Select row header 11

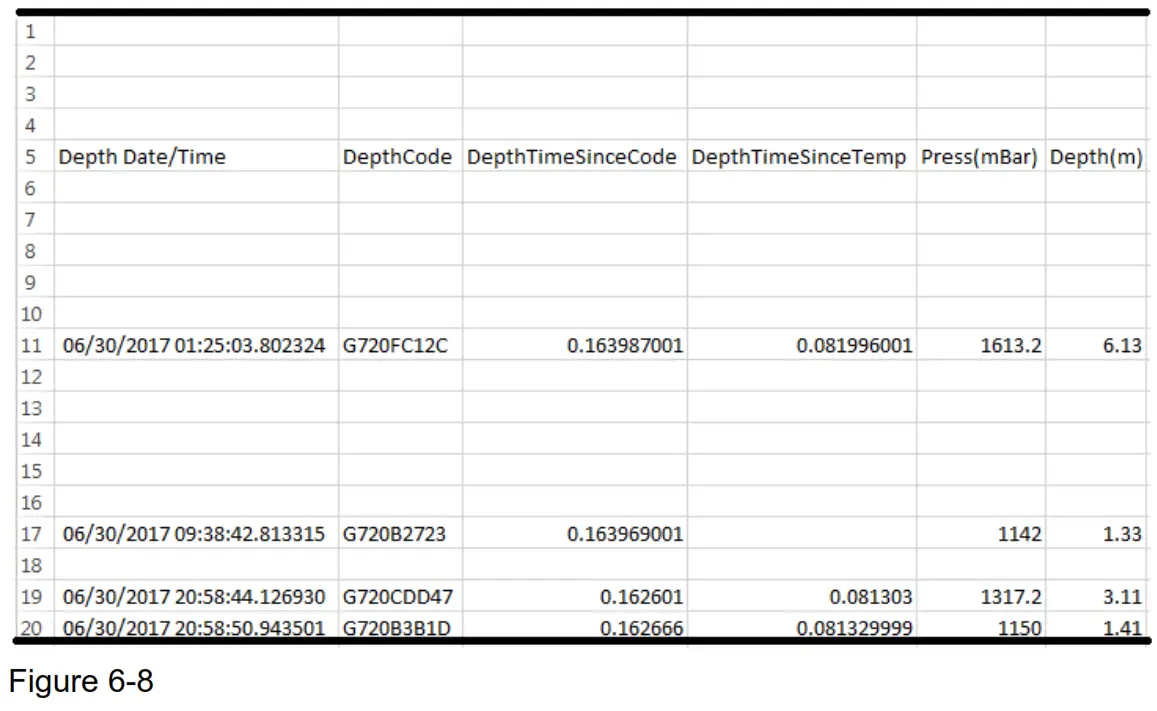click(x=35, y=345)
